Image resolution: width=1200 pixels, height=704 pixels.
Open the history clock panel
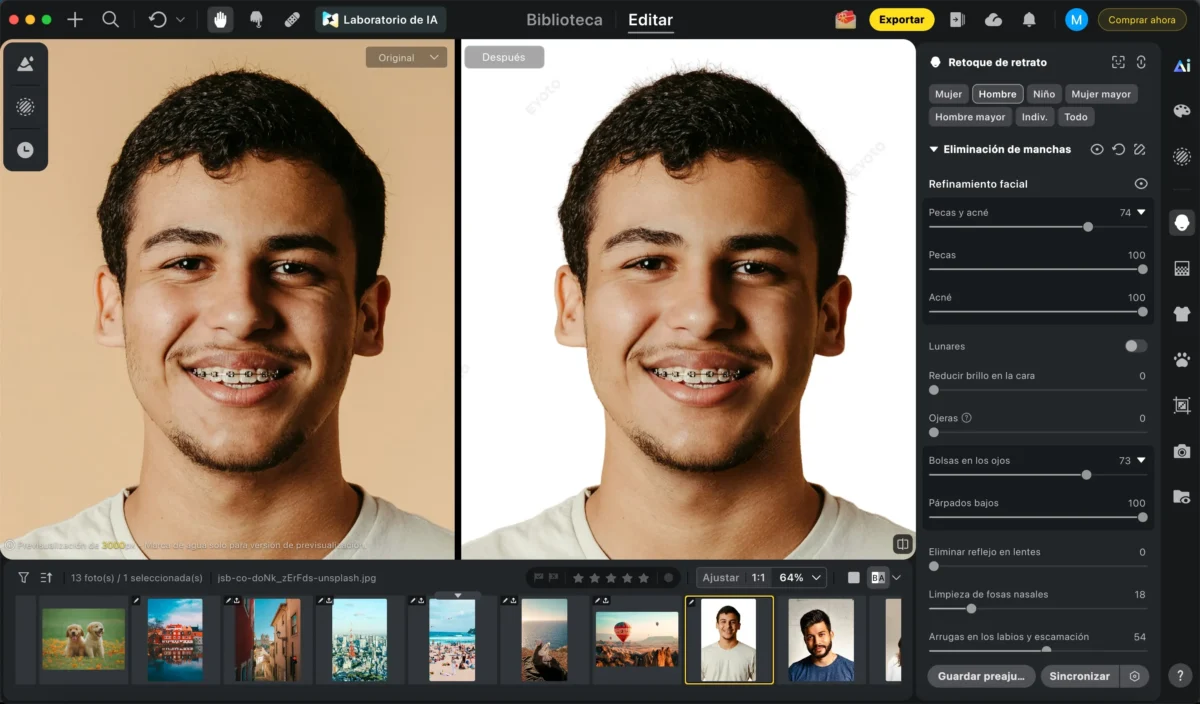click(x=25, y=150)
